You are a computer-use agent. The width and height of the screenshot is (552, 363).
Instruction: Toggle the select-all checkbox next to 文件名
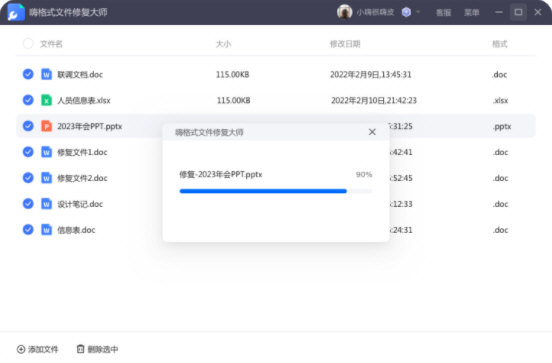click(28, 44)
